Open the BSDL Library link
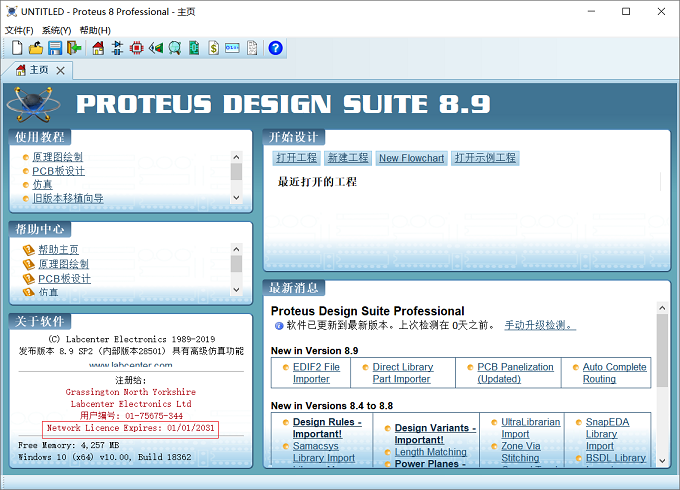Screen dimensions: 680x490 pyautogui.click(x=615, y=458)
